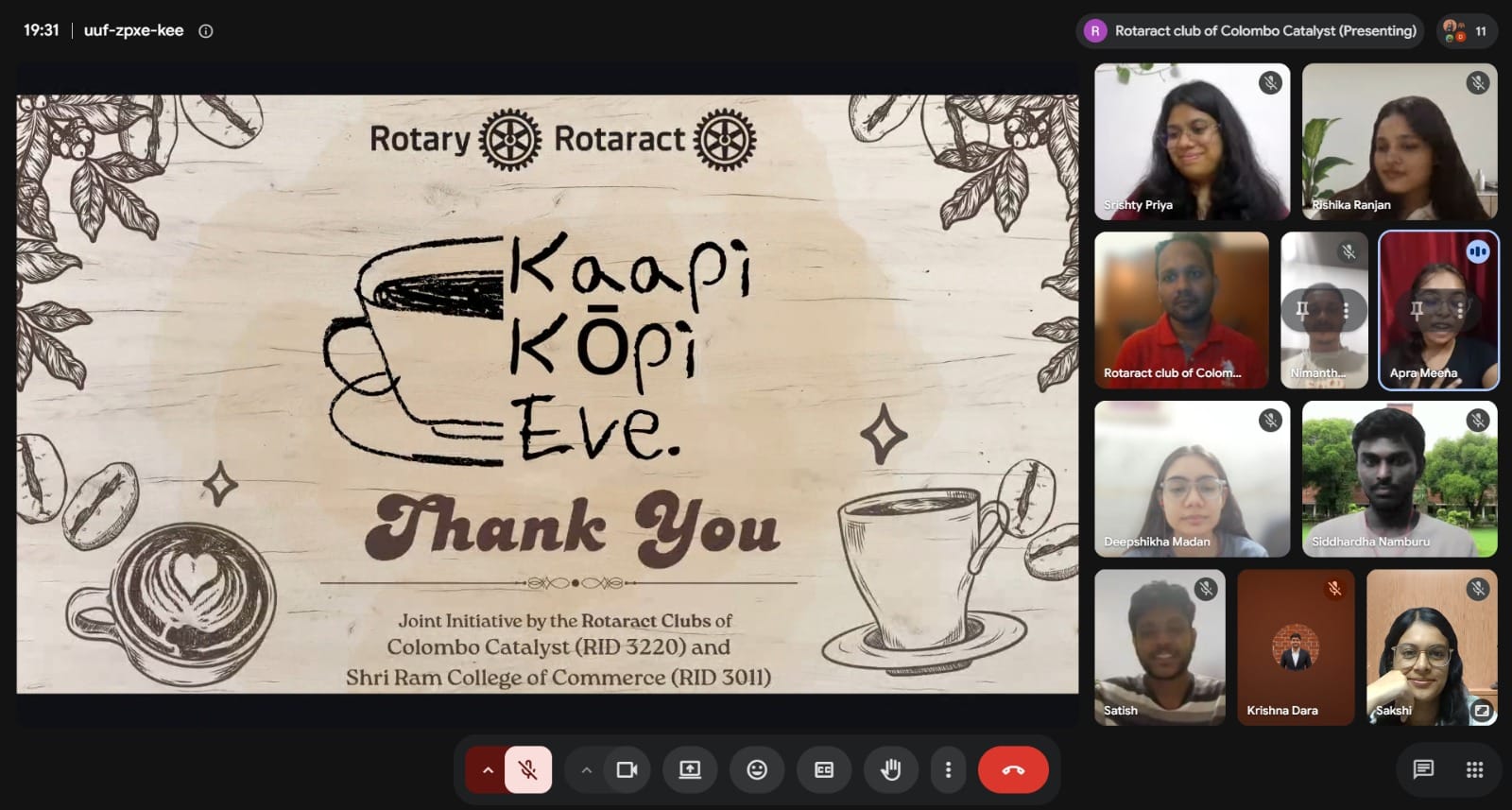This screenshot has width=1512, height=810.
Task: Select Krishna Dara's avatar tile
Action: (1296, 647)
